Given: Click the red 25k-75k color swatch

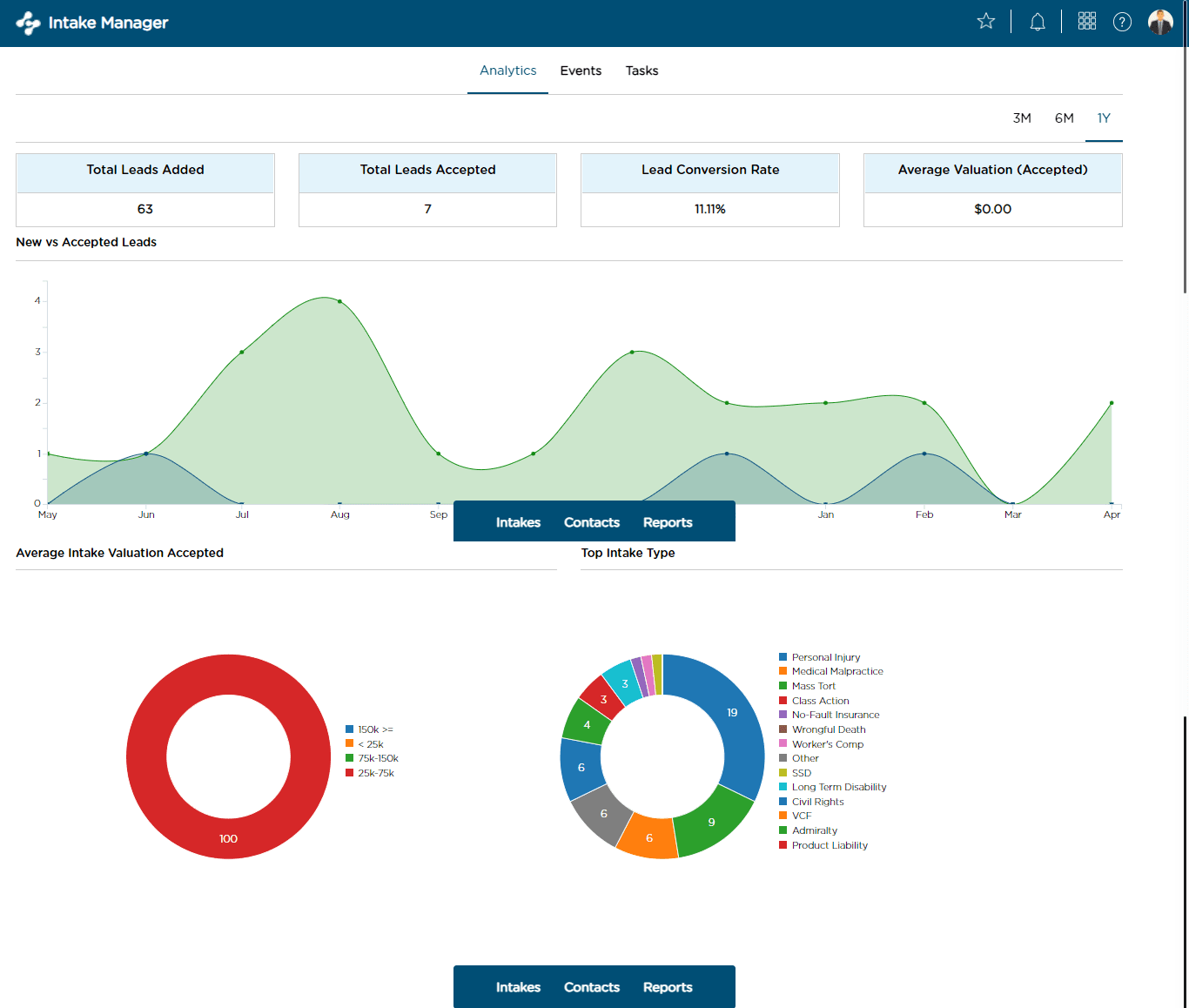Looking at the screenshot, I should pos(348,772).
